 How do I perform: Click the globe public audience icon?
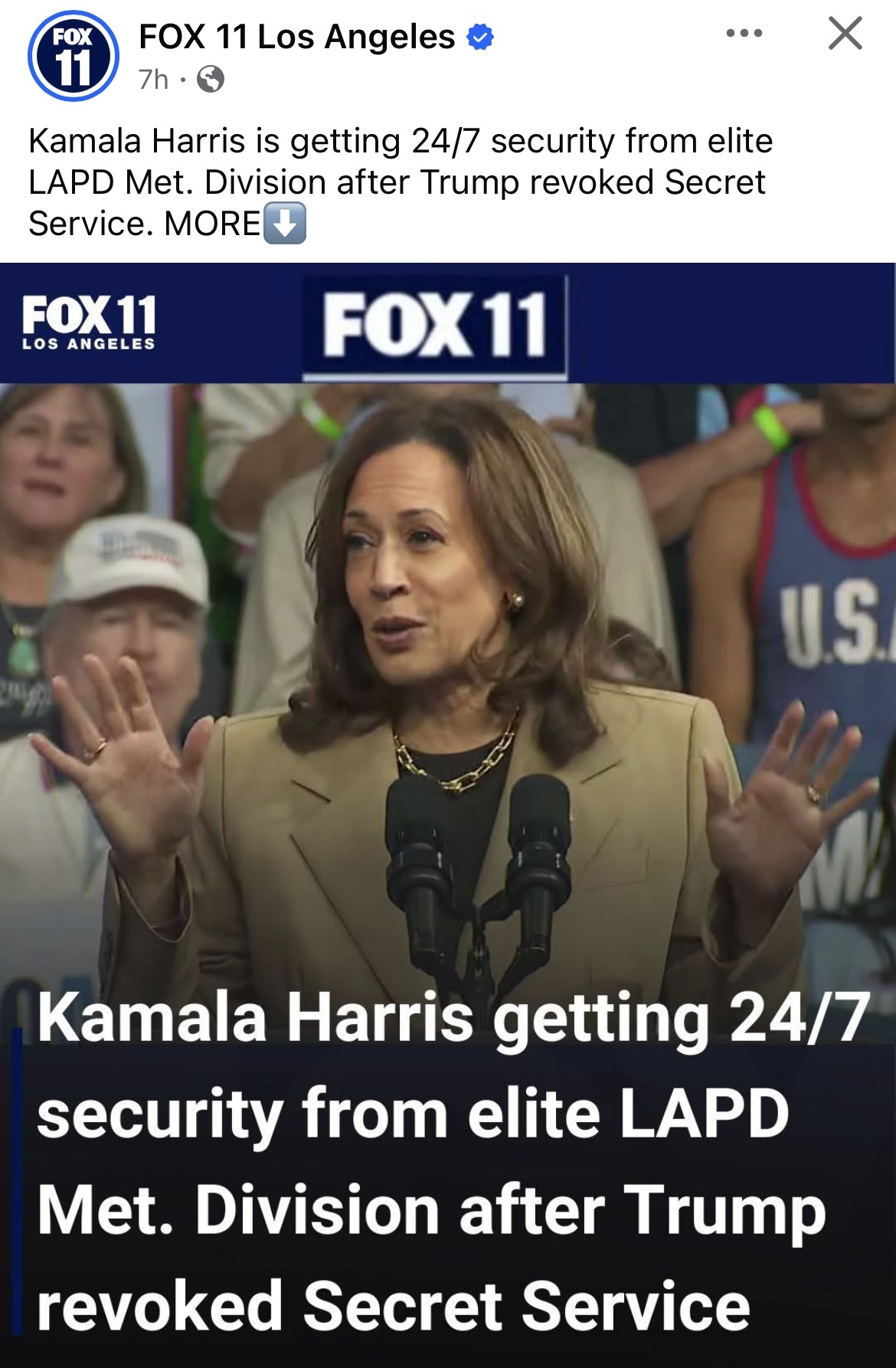click(x=211, y=79)
